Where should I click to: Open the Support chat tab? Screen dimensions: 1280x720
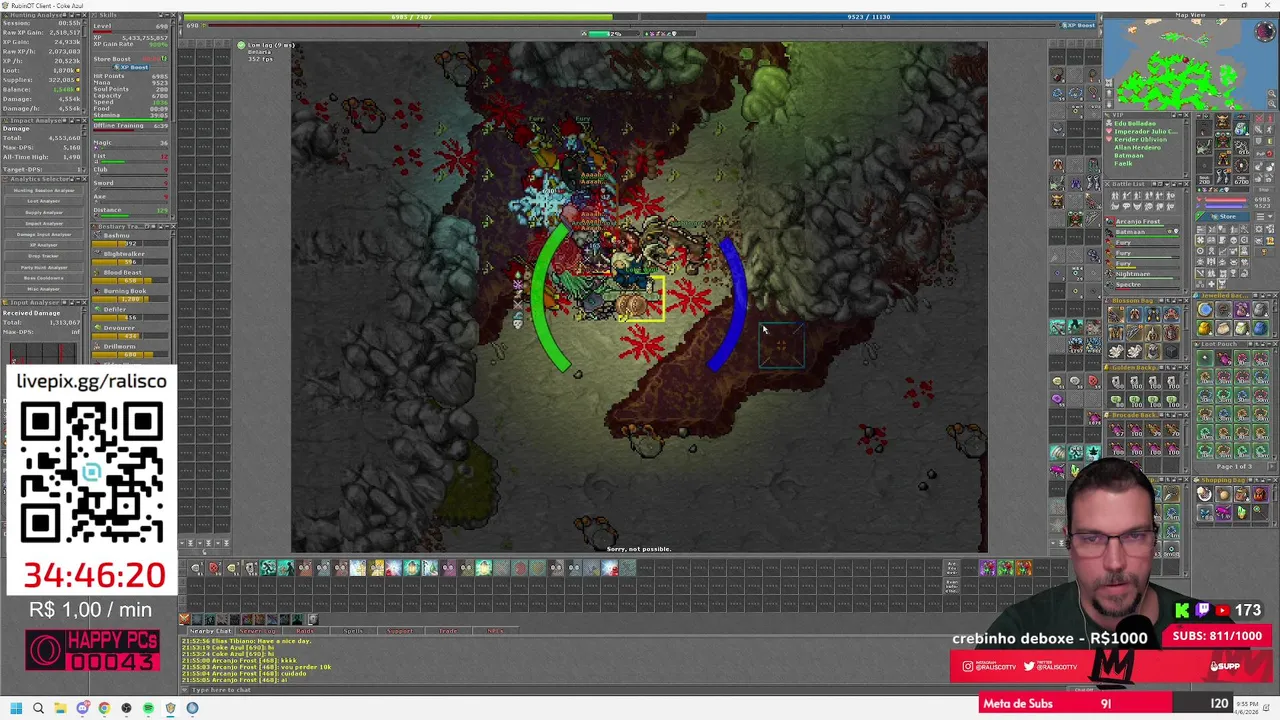(x=400, y=631)
